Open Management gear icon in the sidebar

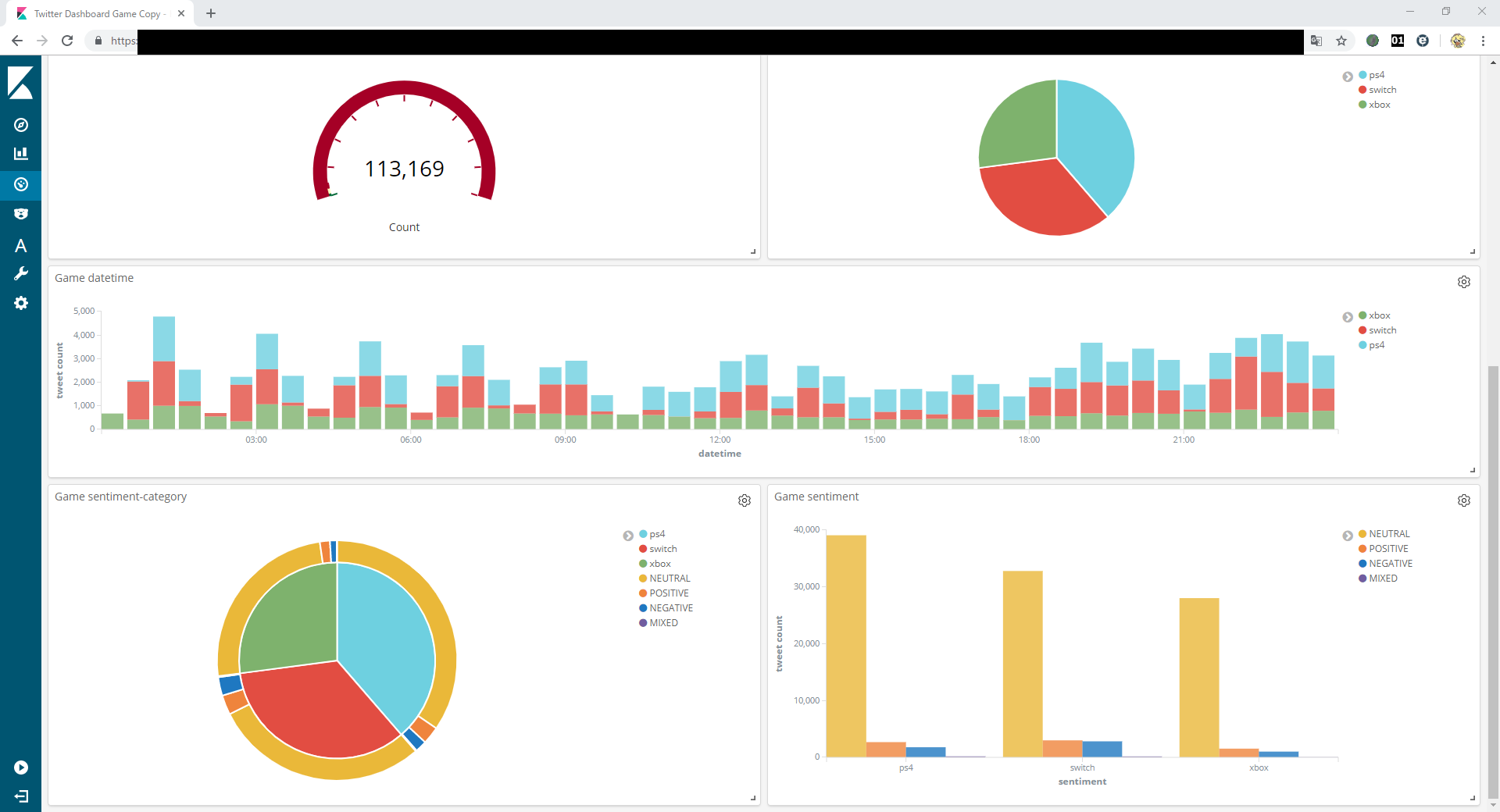(21, 303)
